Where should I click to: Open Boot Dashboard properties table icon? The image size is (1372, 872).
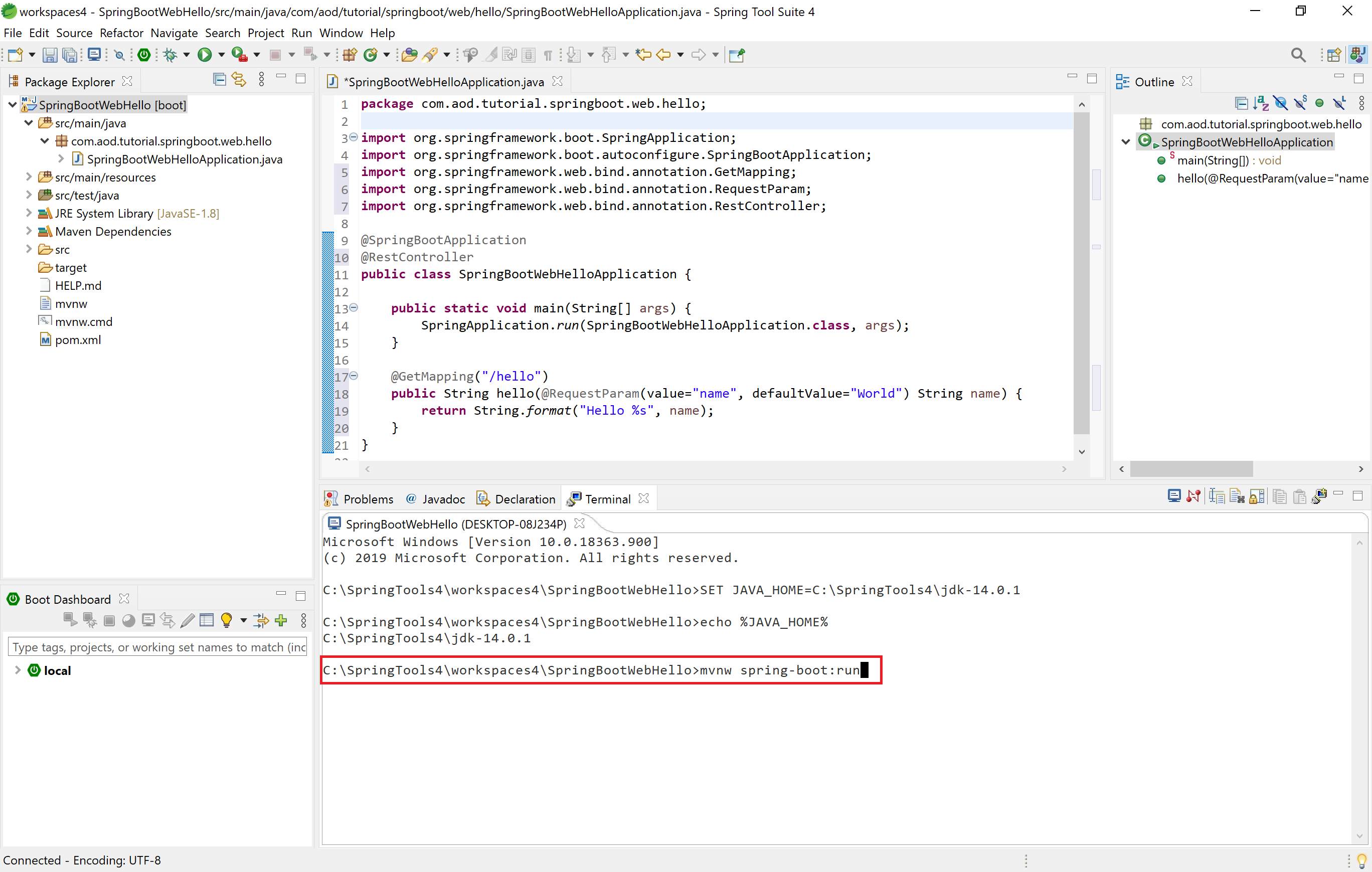tap(207, 620)
